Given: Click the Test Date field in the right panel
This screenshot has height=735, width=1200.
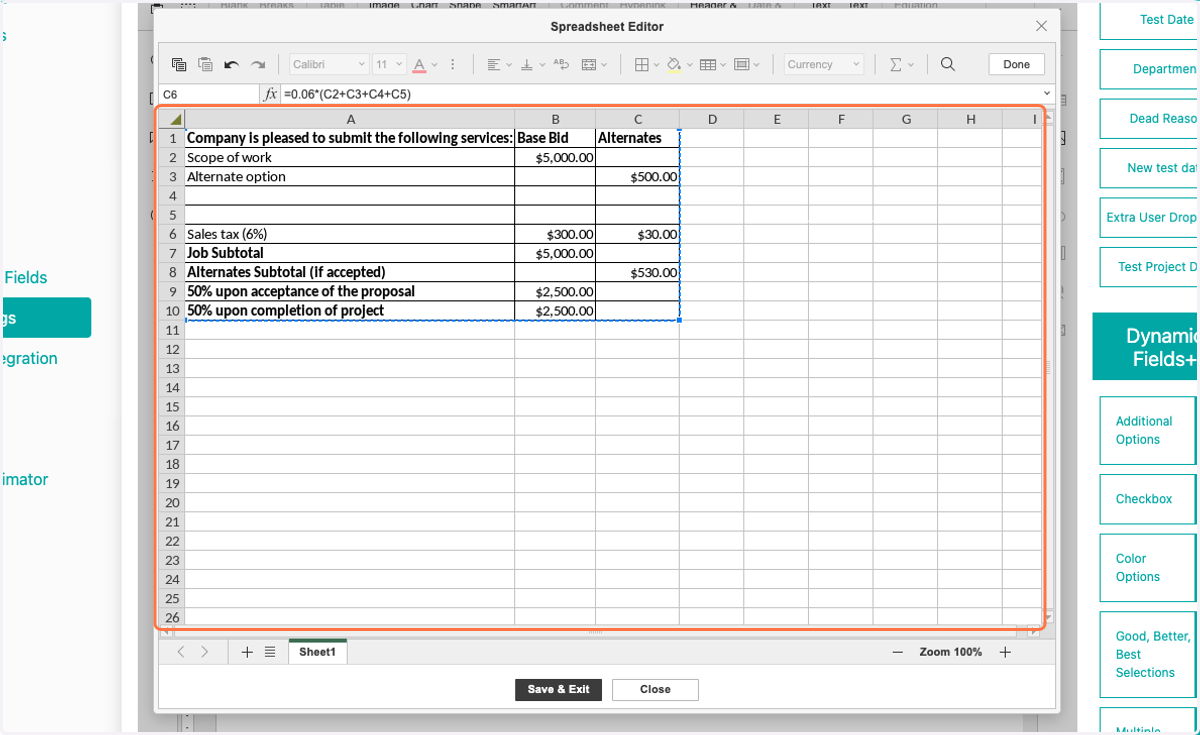Looking at the screenshot, I should (1149, 19).
